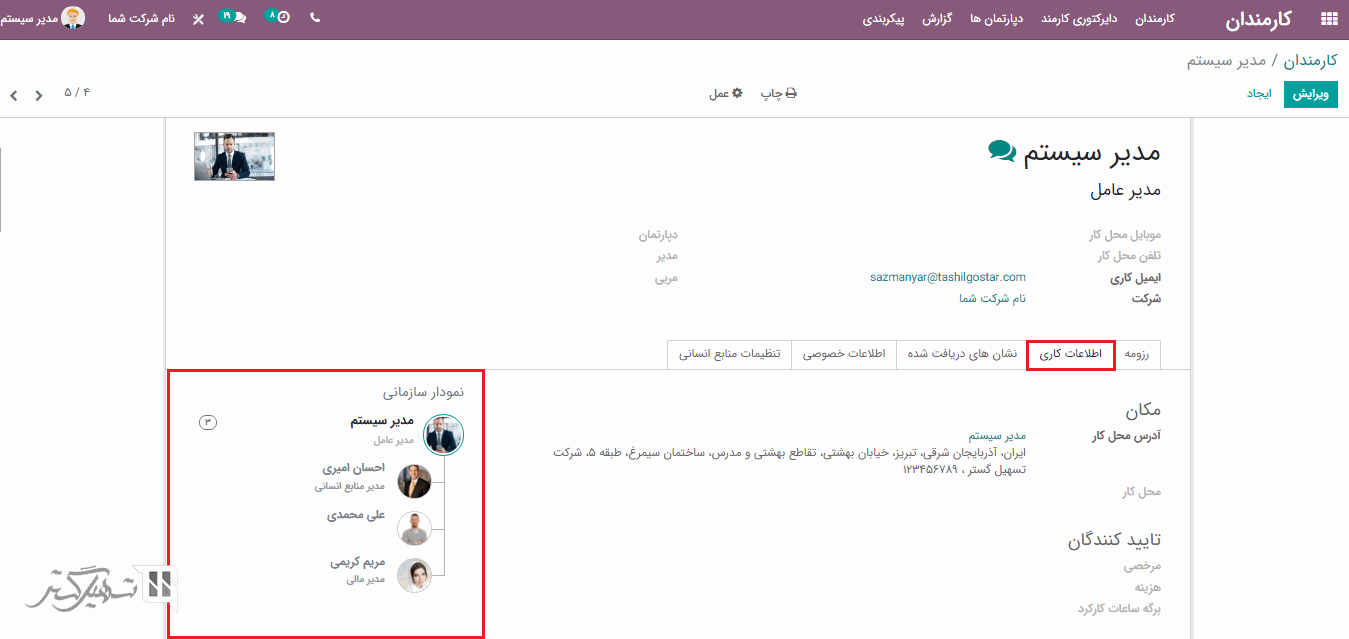Expand the مدیر سیستم user menu
This screenshot has width=1349, height=639.
click(43, 18)
